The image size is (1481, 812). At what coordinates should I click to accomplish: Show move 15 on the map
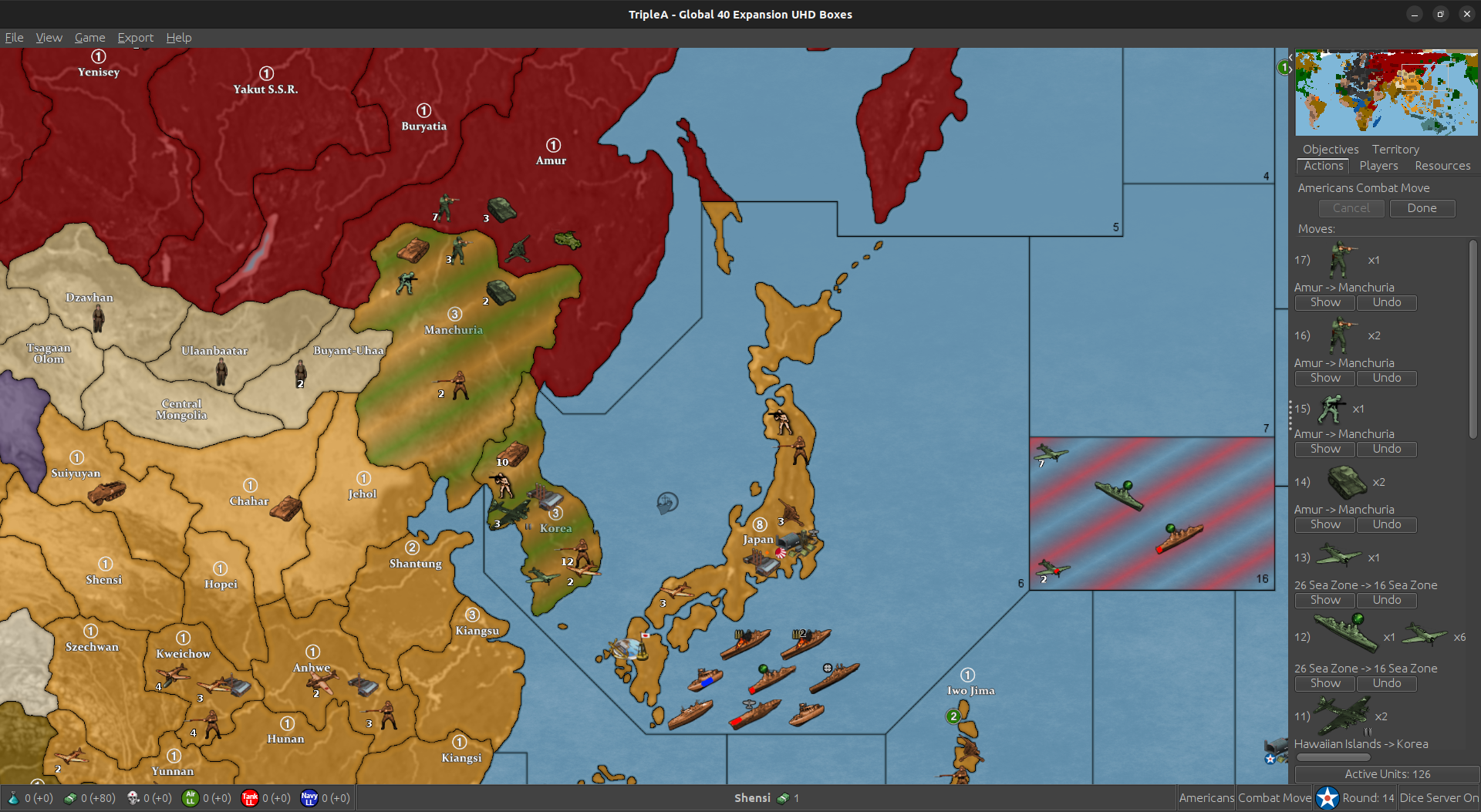(1325, 449)
